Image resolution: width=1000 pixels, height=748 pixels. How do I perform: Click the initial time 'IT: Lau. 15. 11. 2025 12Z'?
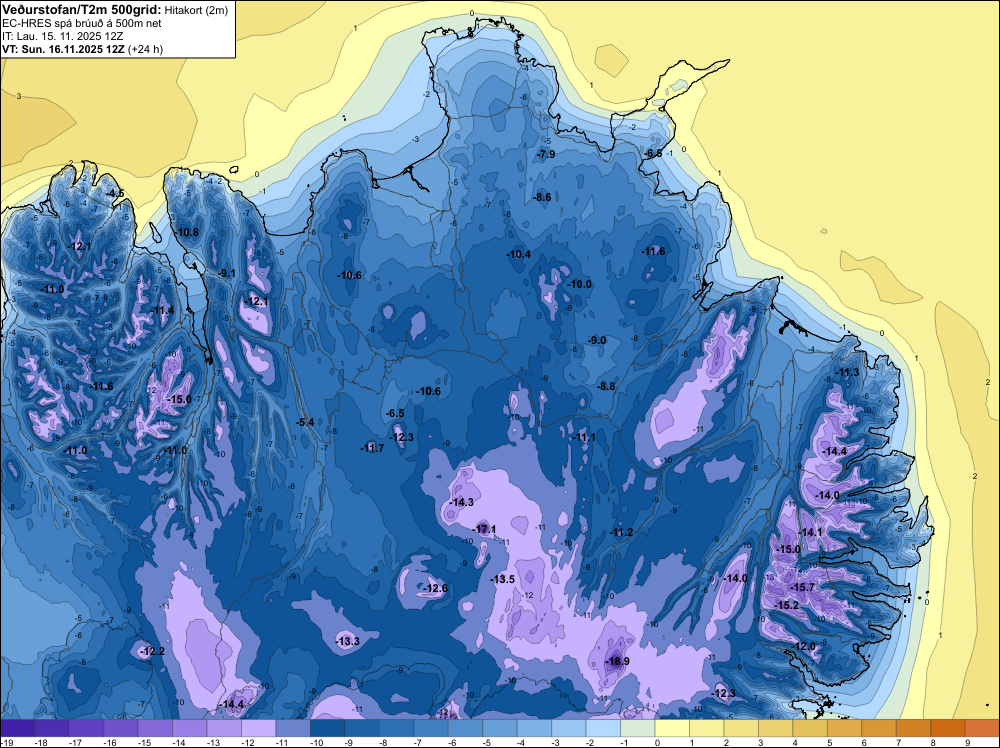coord(62,36)
